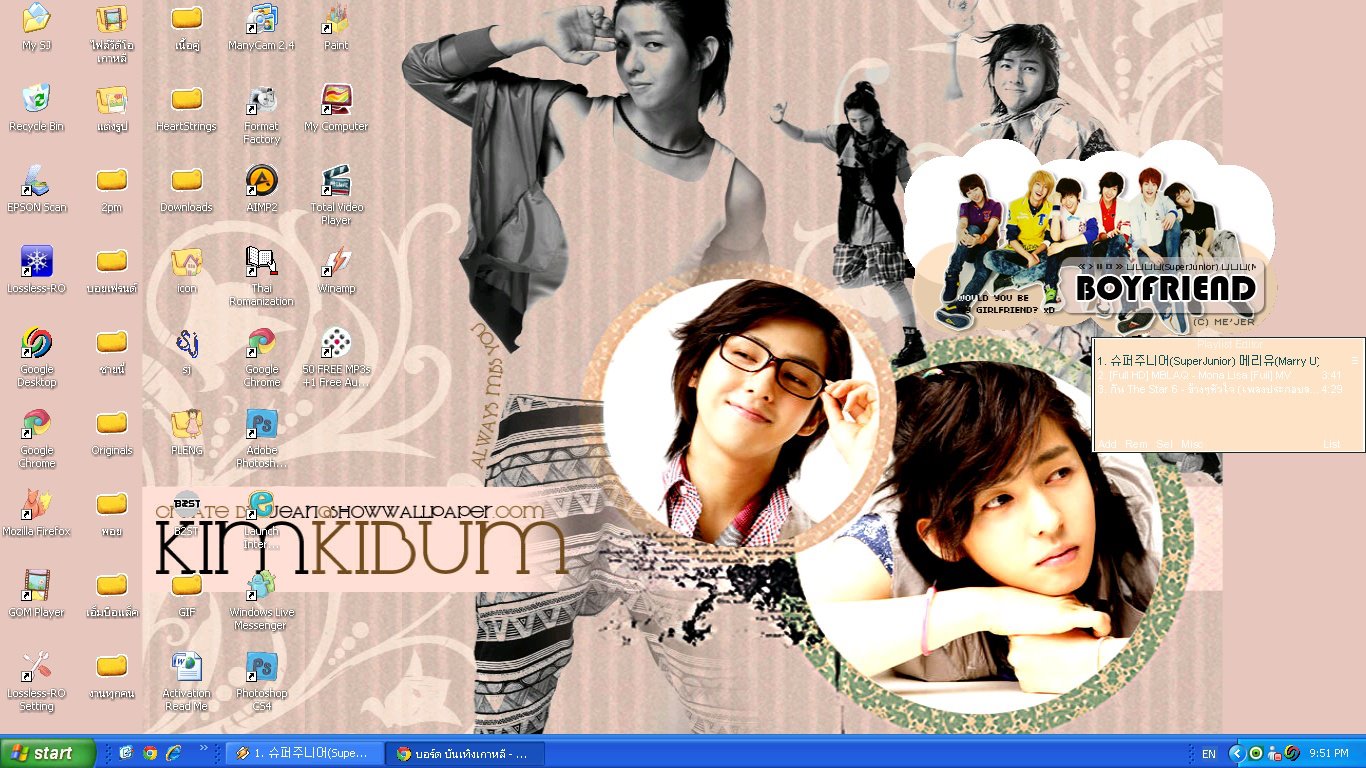Open the 50 FREE MP3s shortcut
Viewport: 1366px width, 768px height.
(x=336, y=357)
